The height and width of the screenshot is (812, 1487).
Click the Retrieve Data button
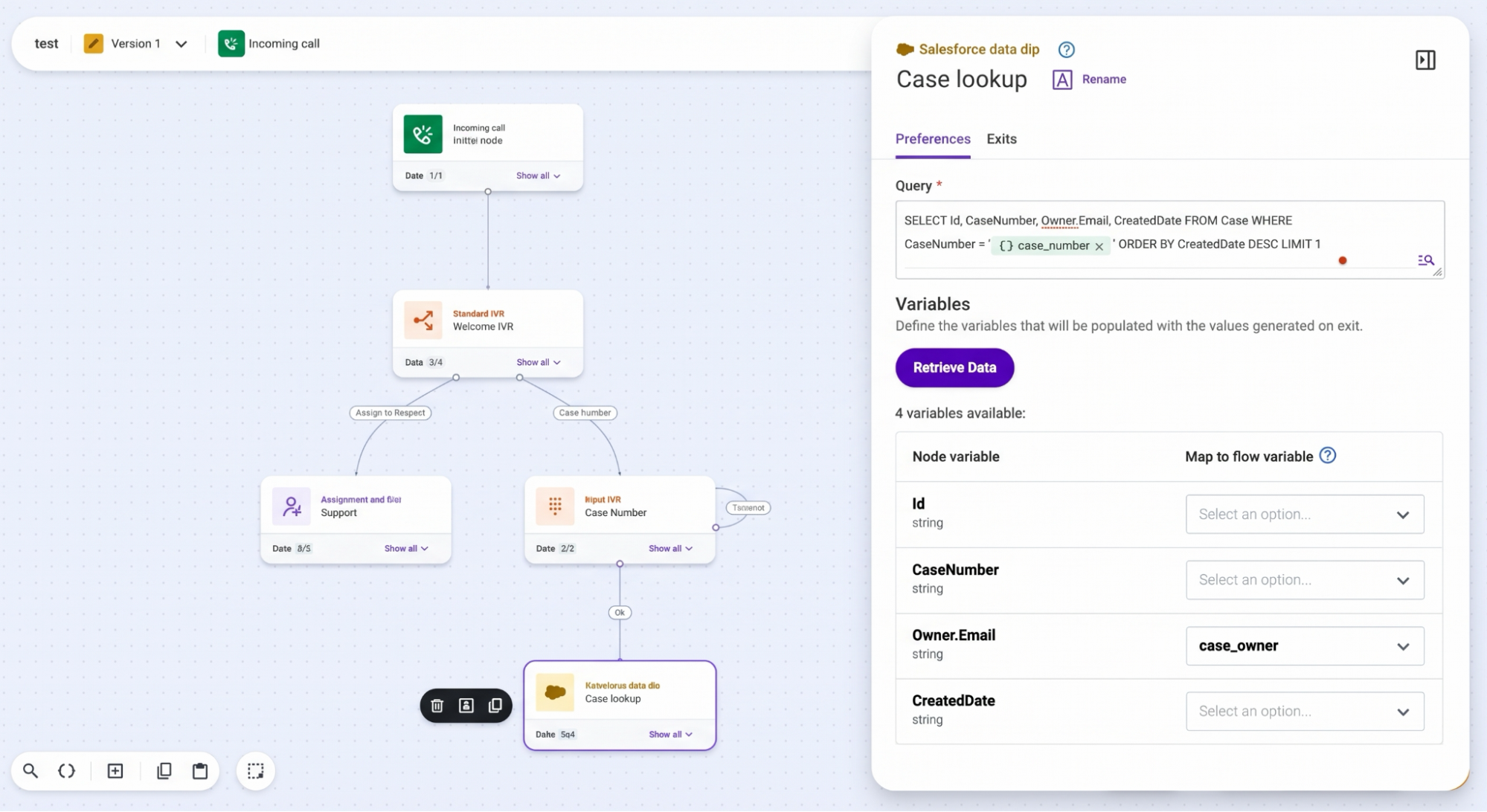pyautogui.click(x=954, y=368)
